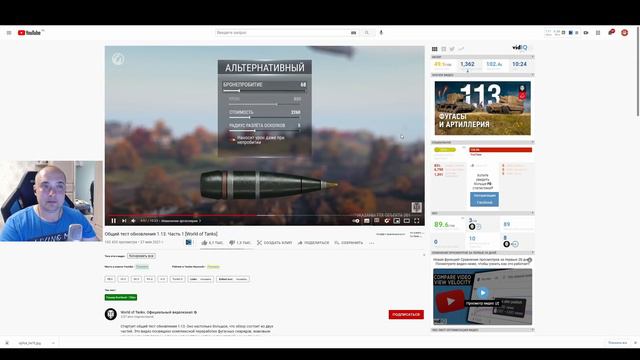Open the vidIQ logo link

pyautogui.click(x=520, y=48)
